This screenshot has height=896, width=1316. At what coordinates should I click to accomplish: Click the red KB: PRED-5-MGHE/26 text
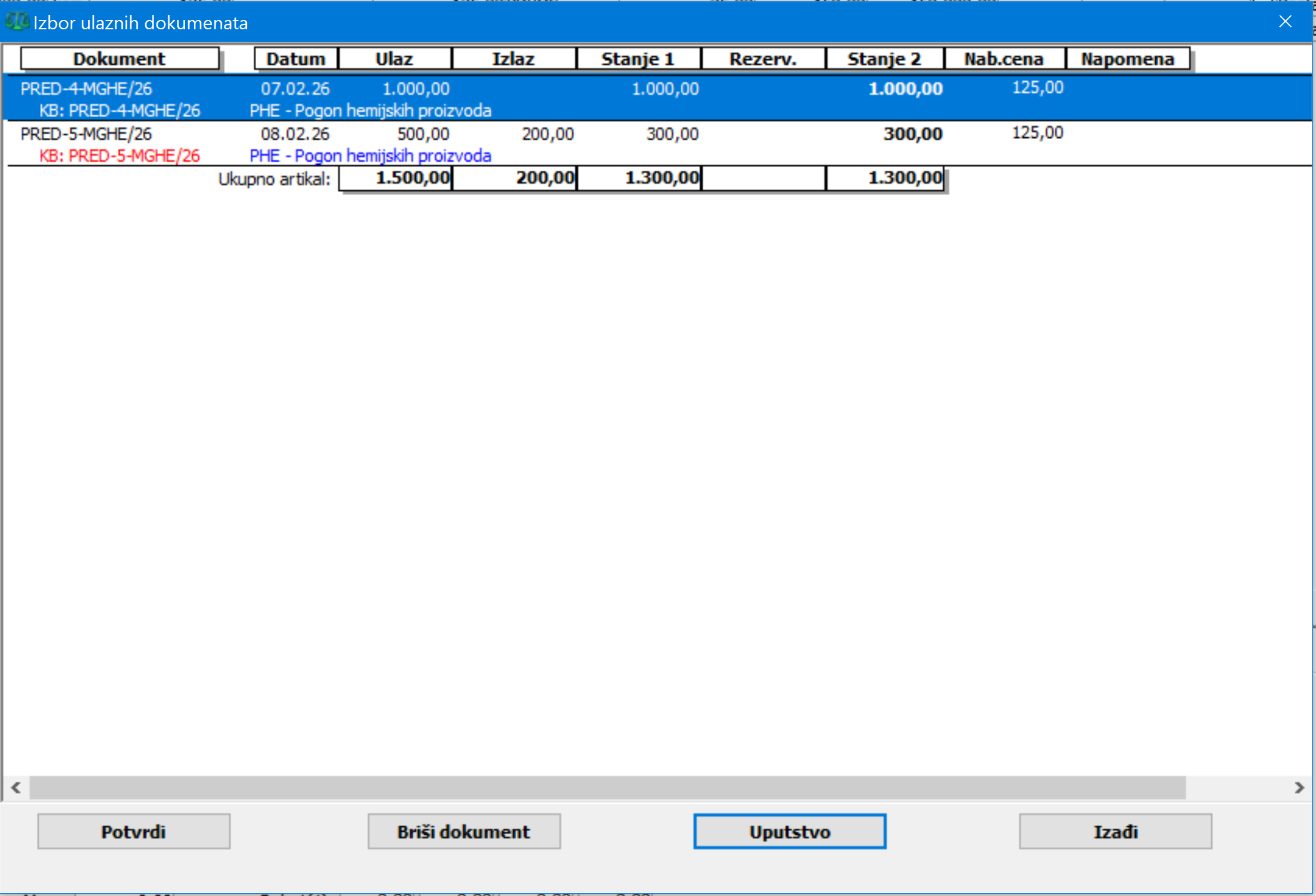(x=120, y=156)
